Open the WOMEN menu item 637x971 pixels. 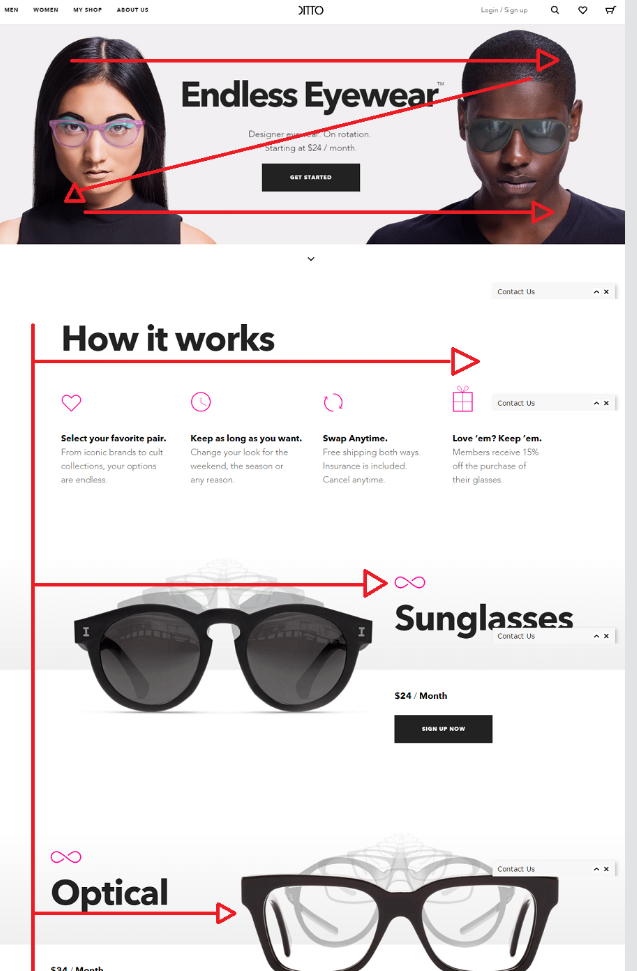(46, 10)
